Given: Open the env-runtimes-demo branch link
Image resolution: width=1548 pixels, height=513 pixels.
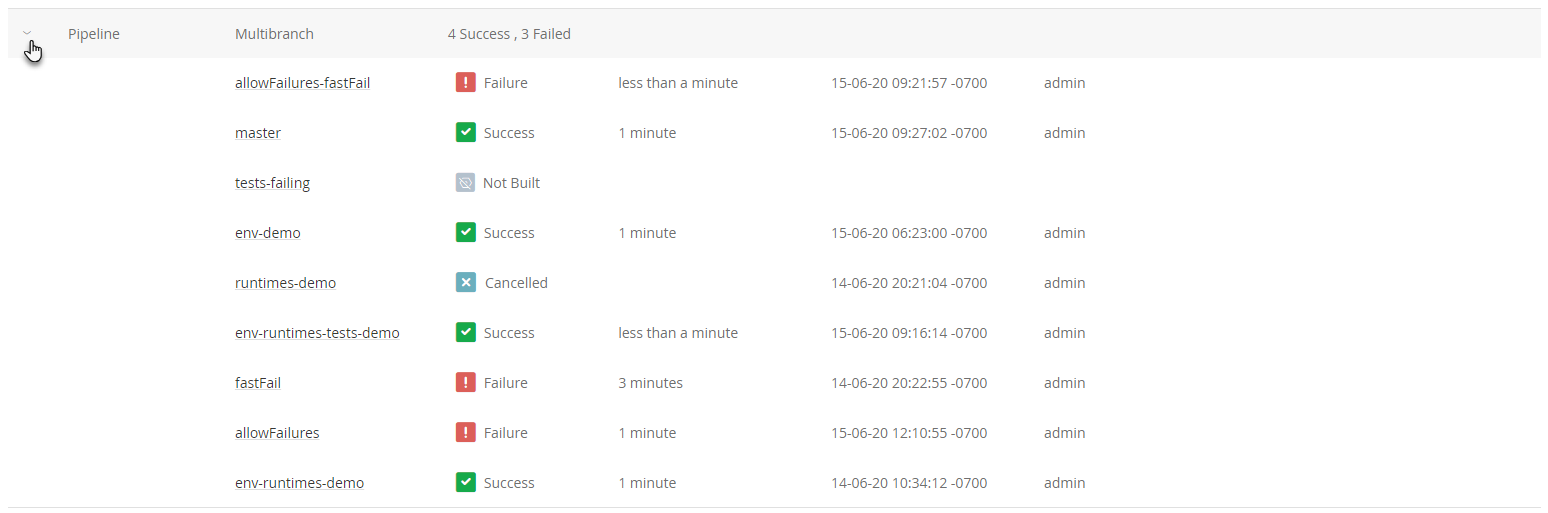Looking at the screenshot, I should click(x=299, y=483).
